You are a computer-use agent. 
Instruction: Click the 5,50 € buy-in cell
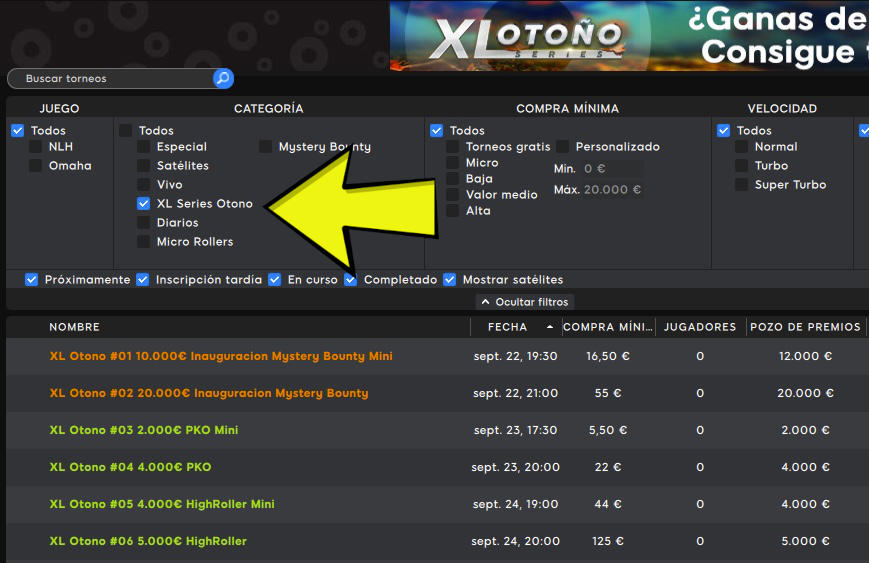click(608, 430)
